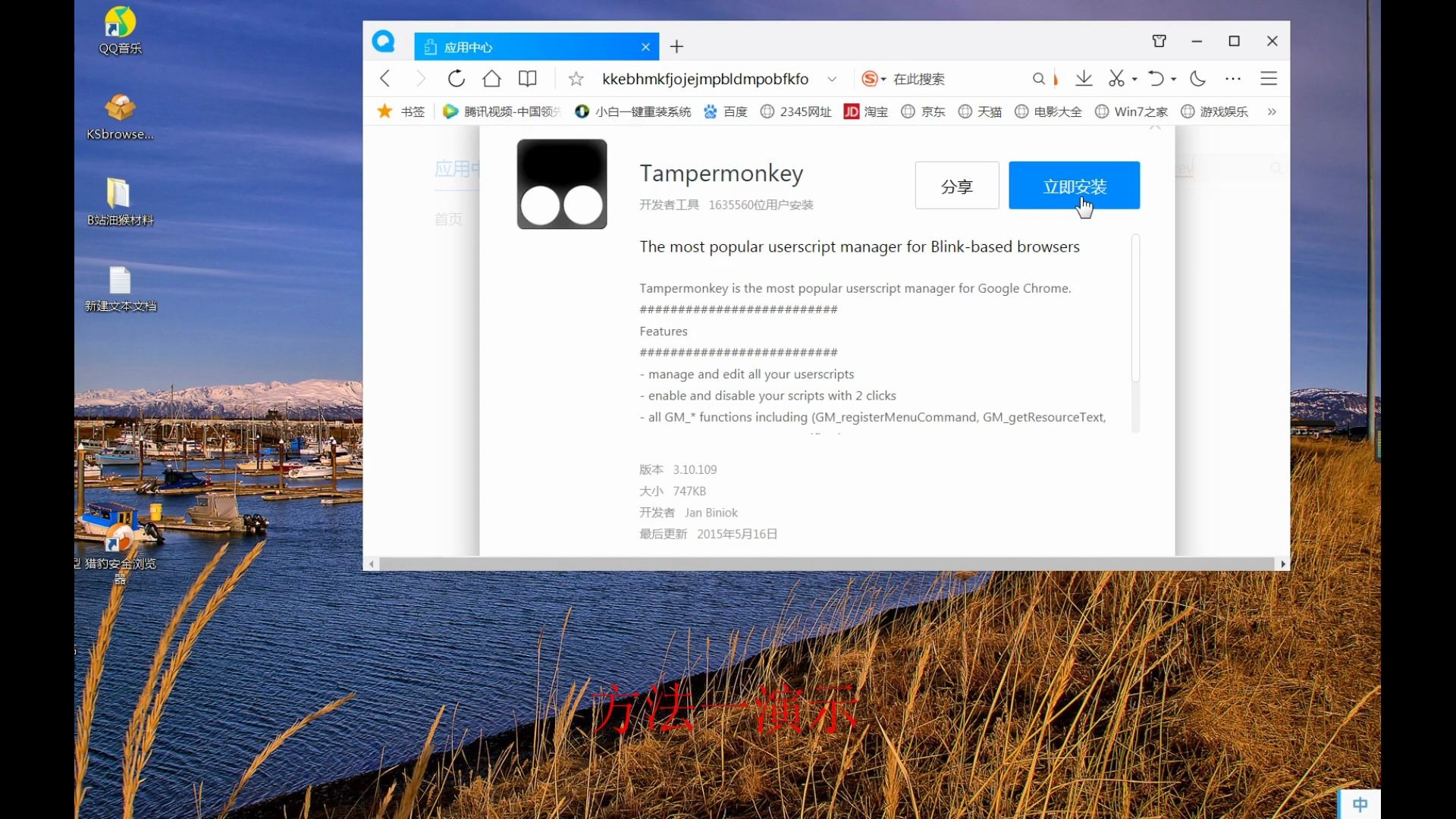Screen dimensions: 1456x819
Task: Click the refresh page icon
Action: [456, 78]
